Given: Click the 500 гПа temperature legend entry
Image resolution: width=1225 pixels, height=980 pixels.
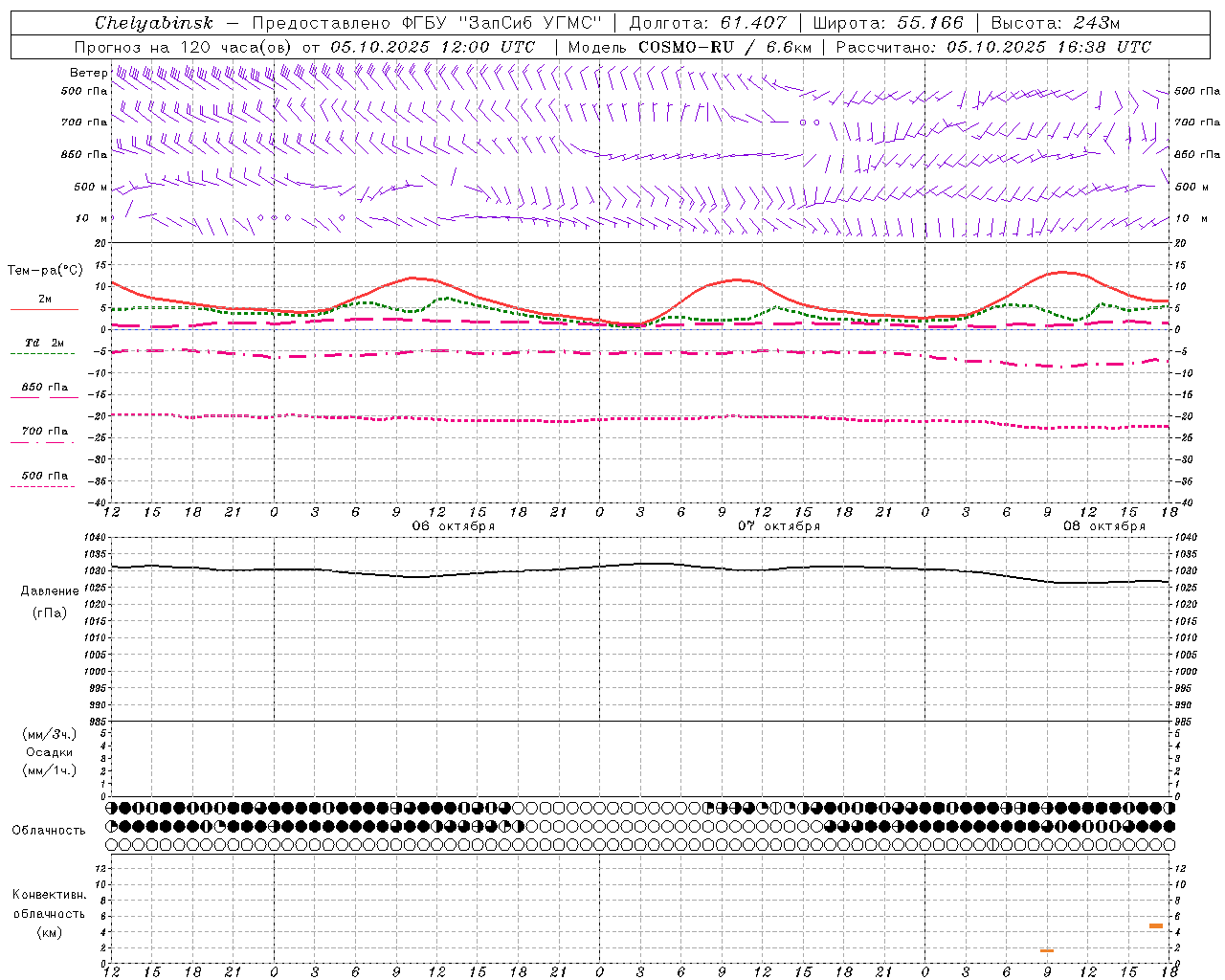Looking at the screenshot, I should coord(44,476).
